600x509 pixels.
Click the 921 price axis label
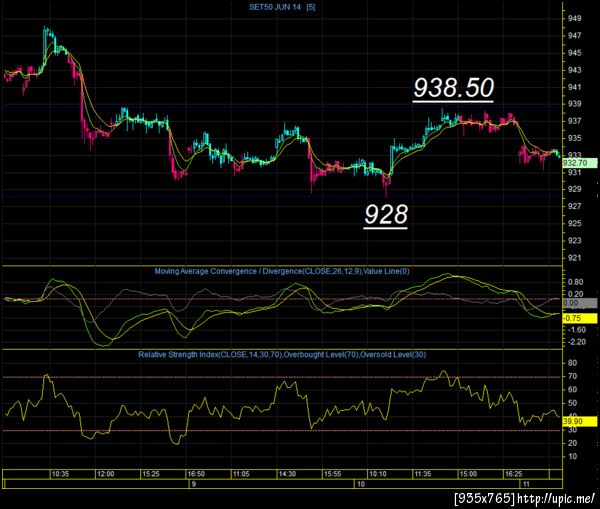coord(574,258)
